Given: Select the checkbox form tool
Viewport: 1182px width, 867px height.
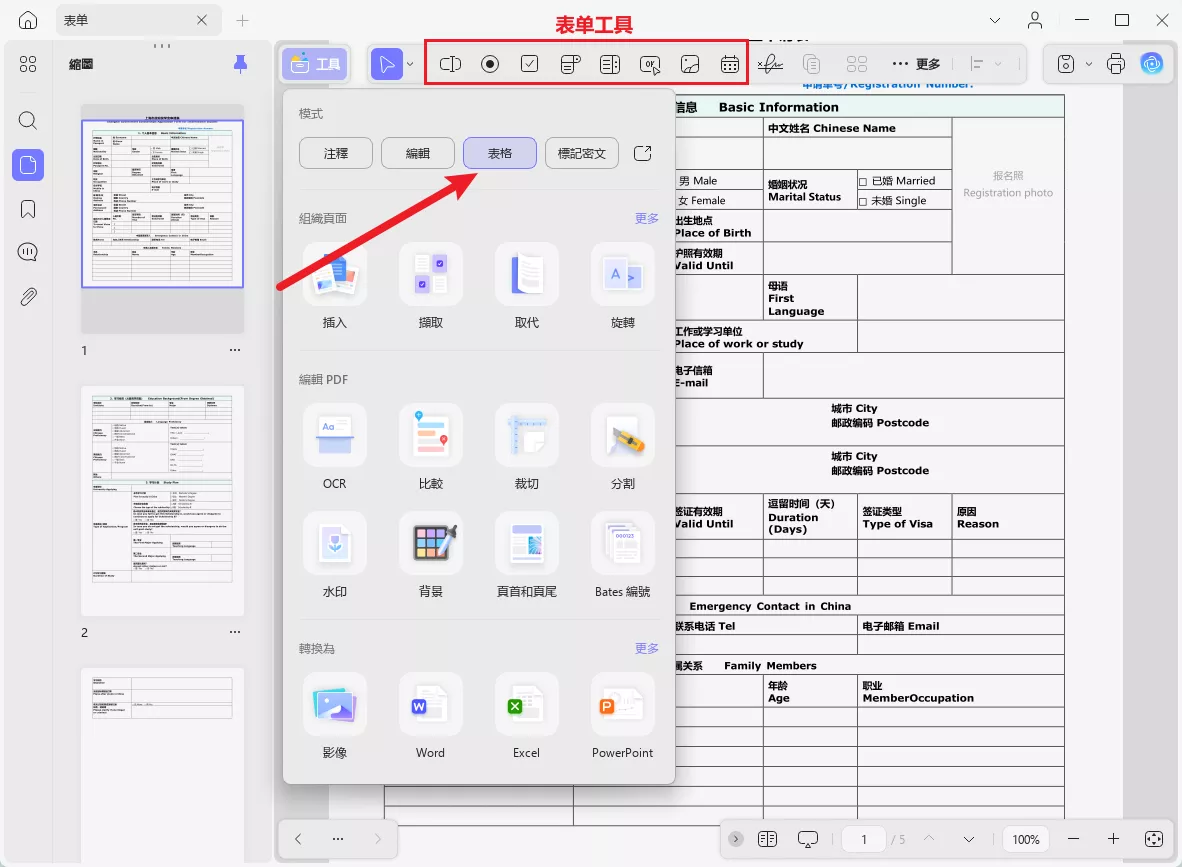Looking at the screenshot, I should click(530, 64).
